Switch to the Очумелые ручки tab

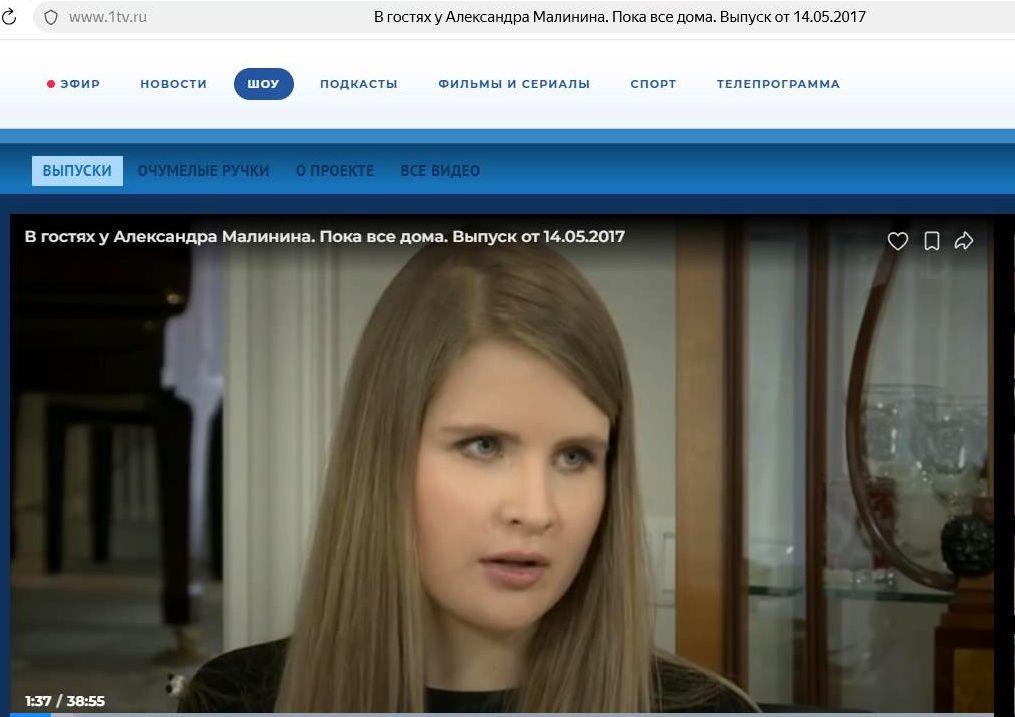click(203, 171)
